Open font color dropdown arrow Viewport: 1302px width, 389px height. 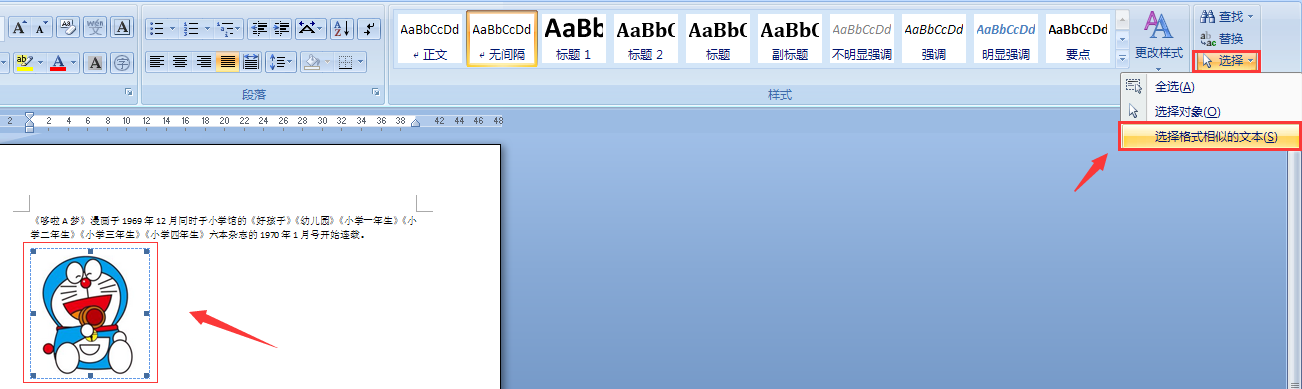pyautogui.click(x=74, y=63)
